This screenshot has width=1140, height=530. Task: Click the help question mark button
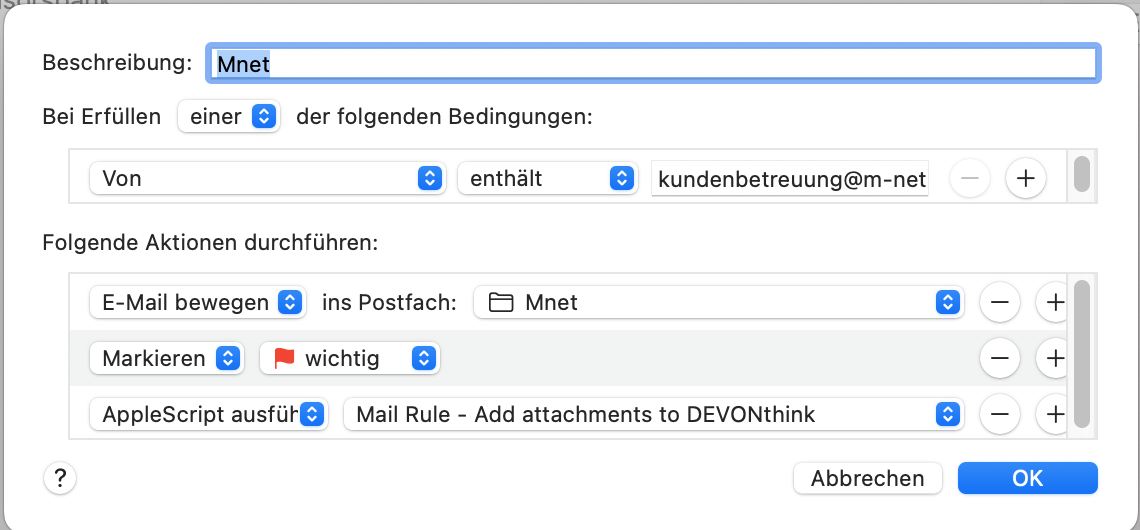[60, 478]
